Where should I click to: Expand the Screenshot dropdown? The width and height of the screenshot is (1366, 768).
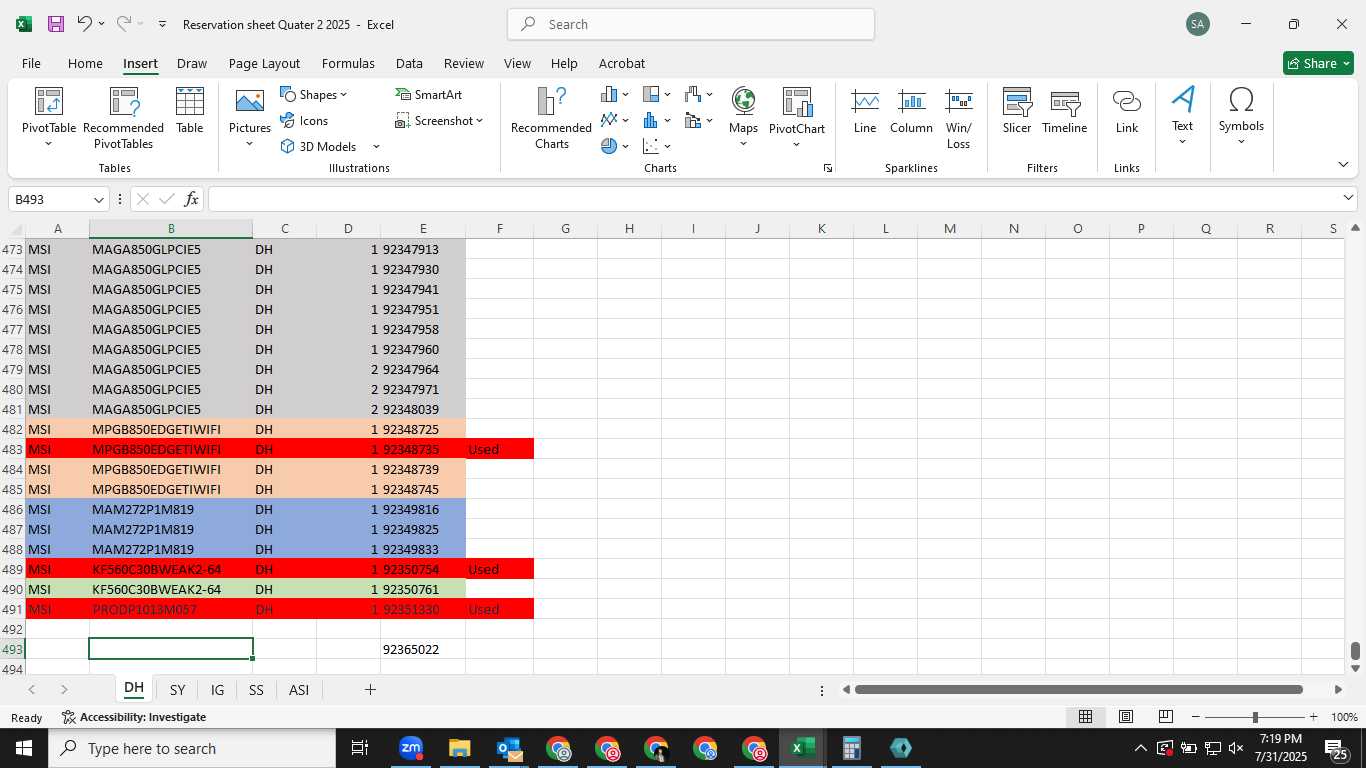[x=479, y=120]
